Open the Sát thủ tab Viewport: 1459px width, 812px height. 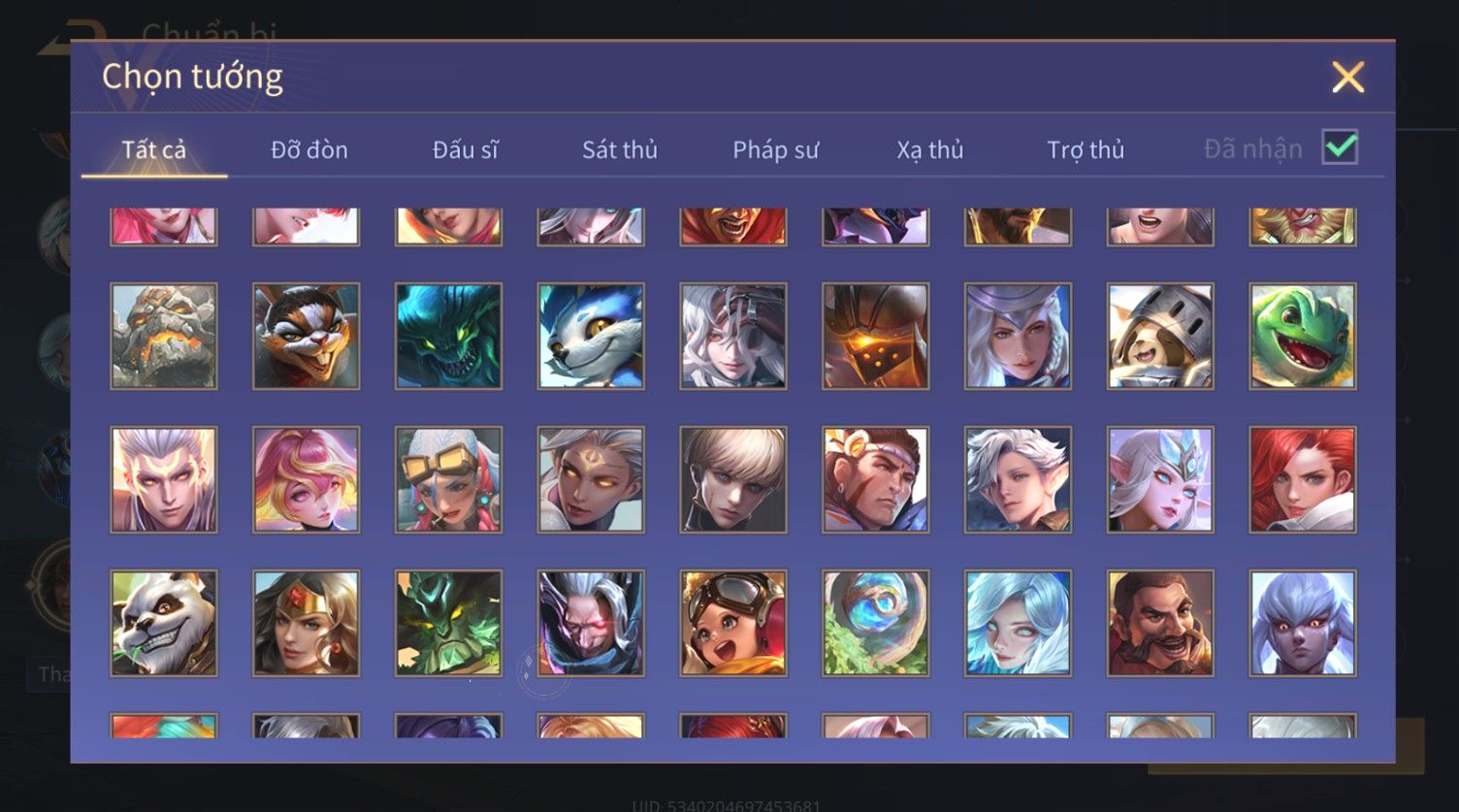pos(620,149)
